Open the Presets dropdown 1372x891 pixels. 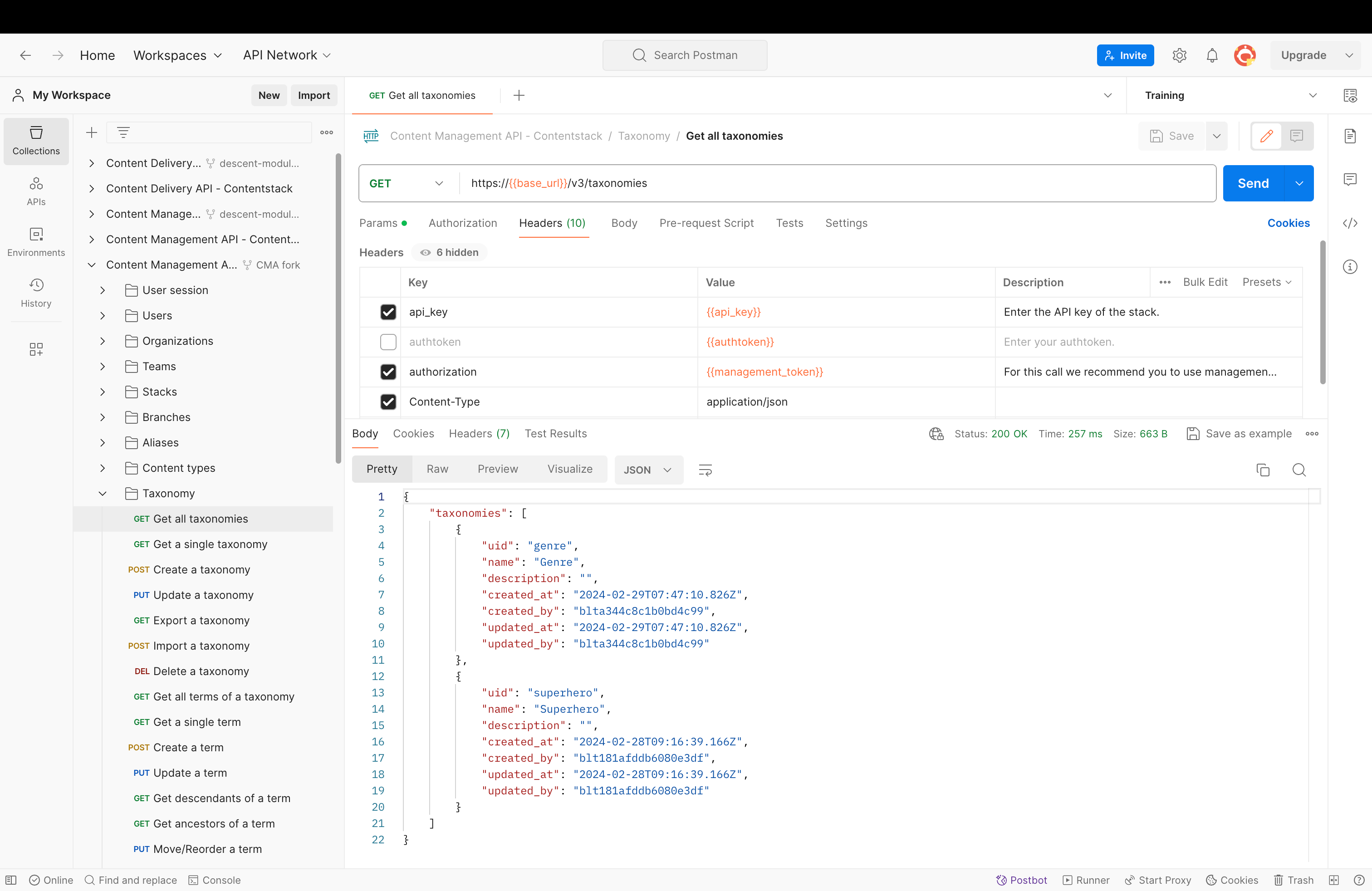click(1267, 282)
